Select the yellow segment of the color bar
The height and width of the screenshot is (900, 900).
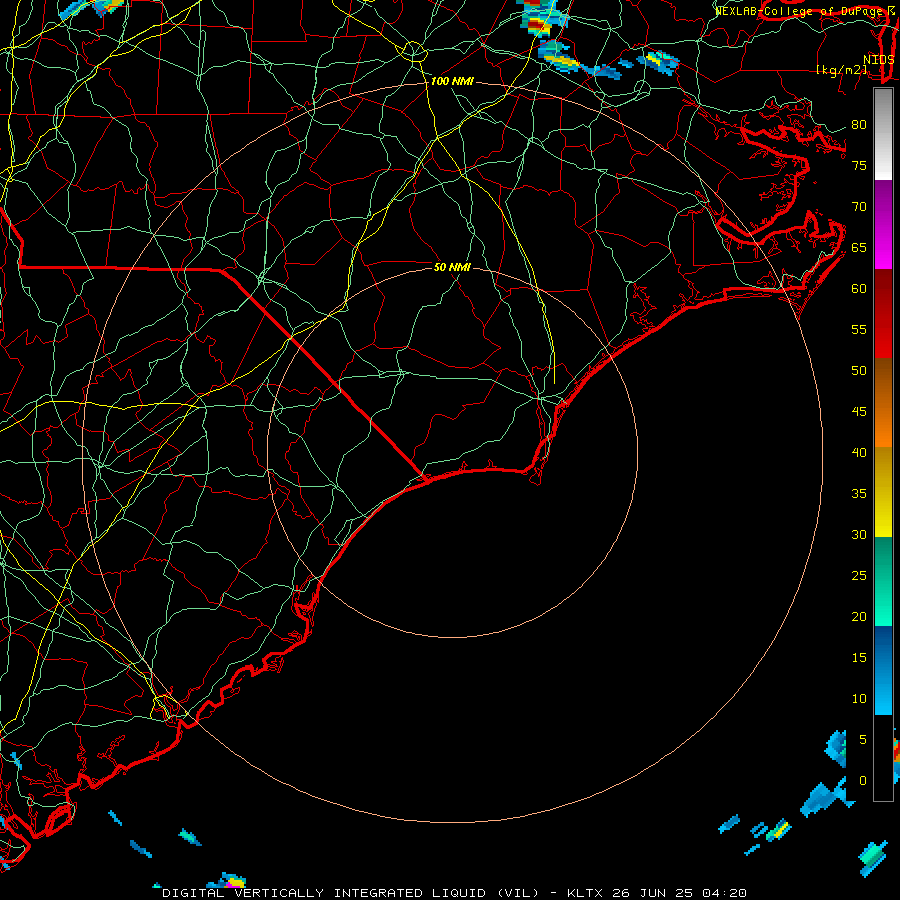[883, 492]
